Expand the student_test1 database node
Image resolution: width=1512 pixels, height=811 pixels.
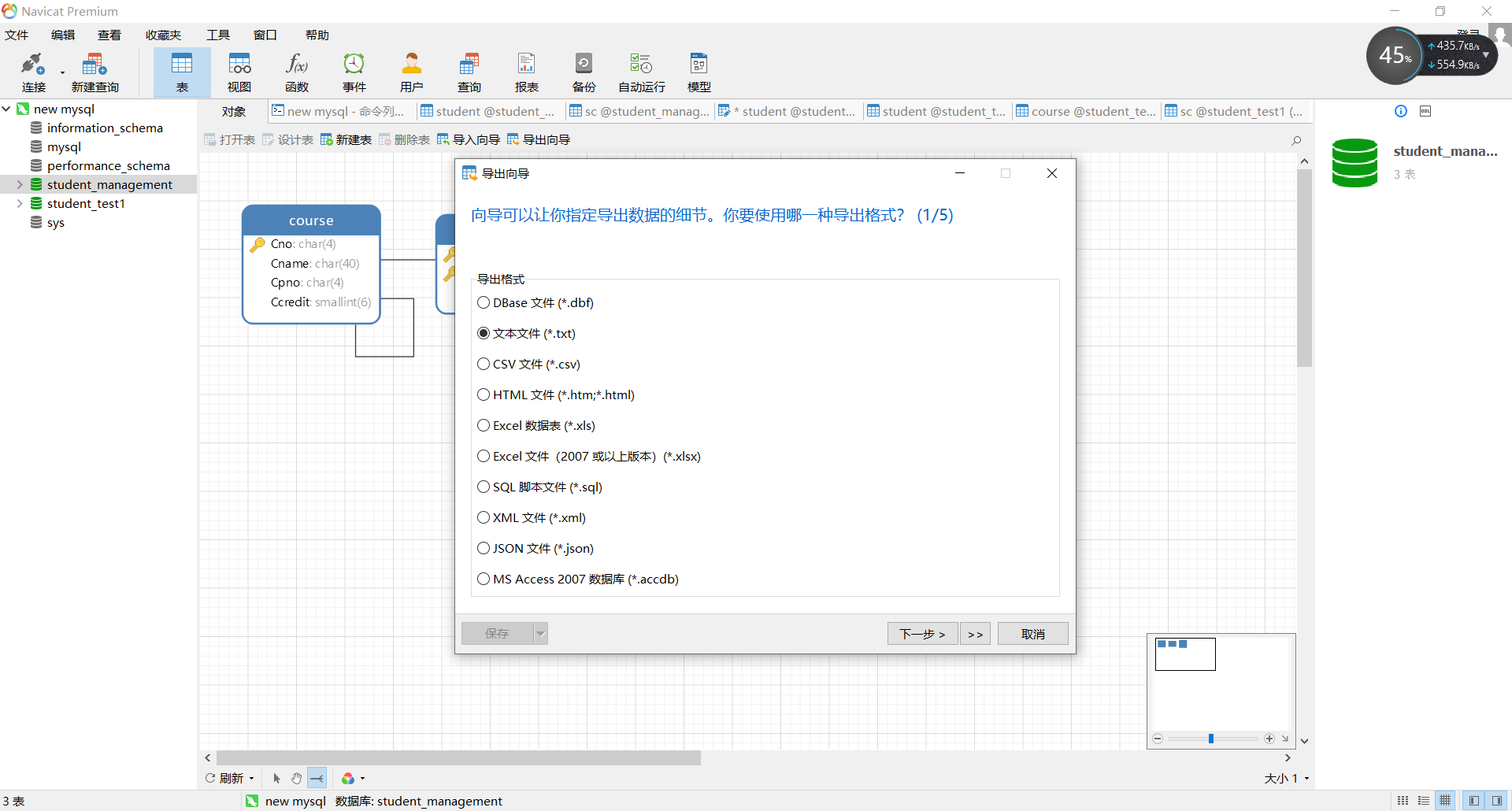(20, 203)
